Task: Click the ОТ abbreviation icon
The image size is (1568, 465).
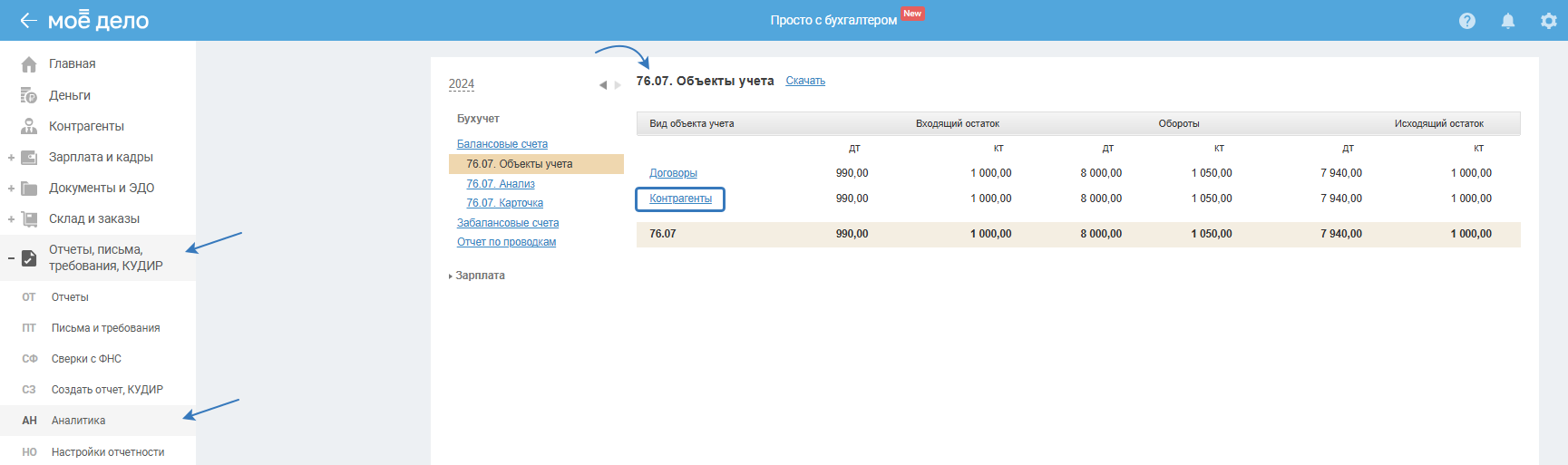Action: (x=29, y=297)
